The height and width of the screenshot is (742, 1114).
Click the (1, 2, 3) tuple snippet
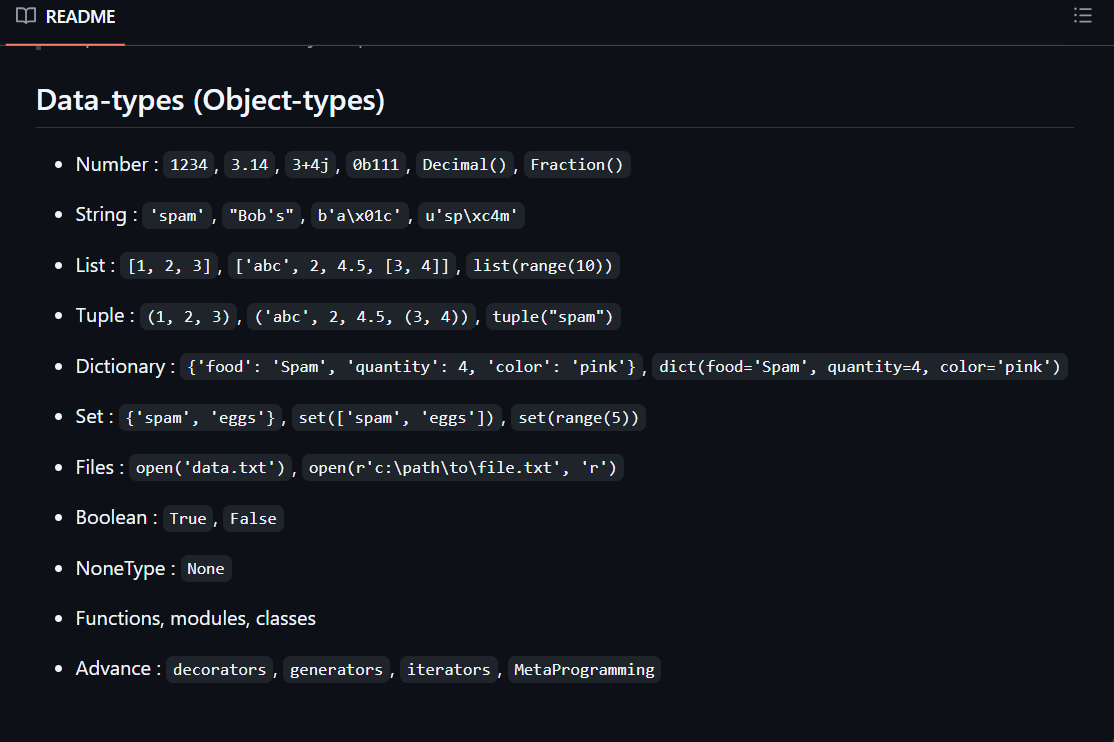pos(188,316)
